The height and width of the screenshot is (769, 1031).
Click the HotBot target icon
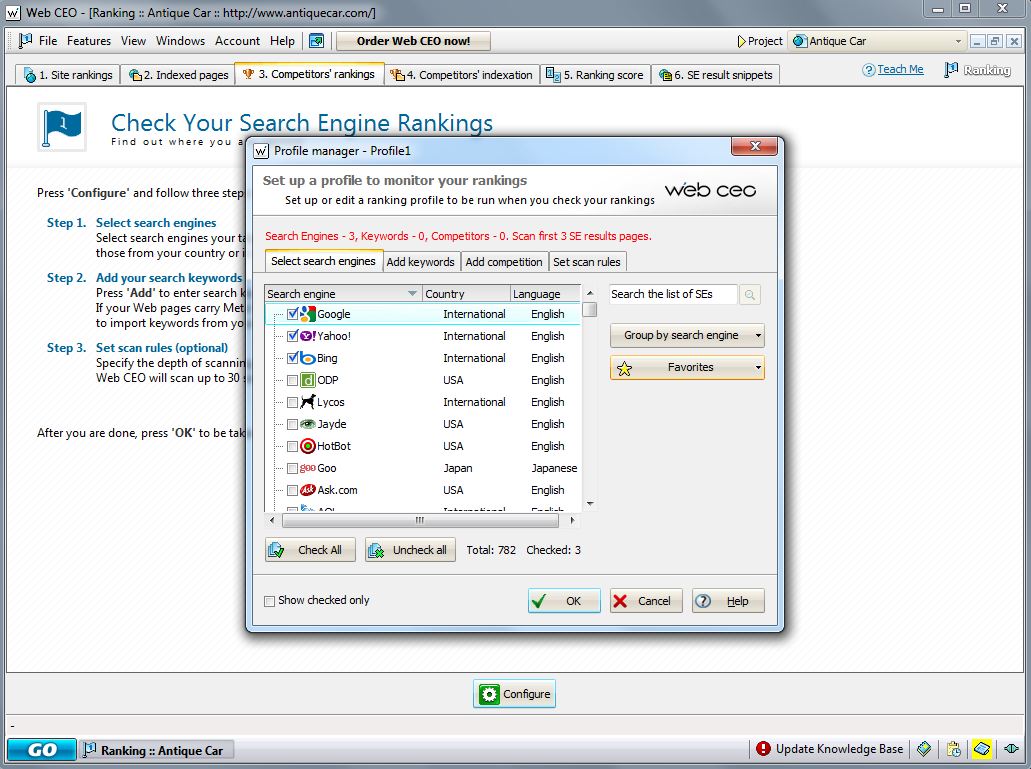308,446
